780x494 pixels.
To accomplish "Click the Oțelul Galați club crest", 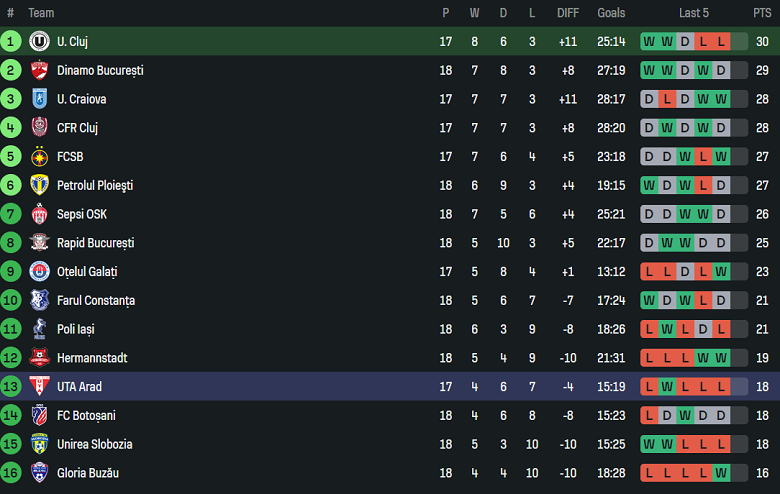I will coord(40,272).
